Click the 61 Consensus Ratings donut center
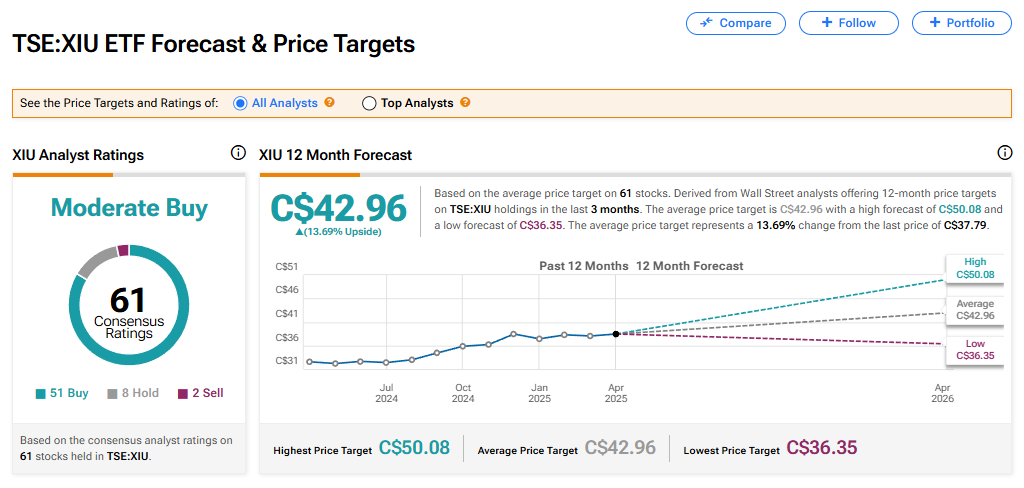 point(129,312)
